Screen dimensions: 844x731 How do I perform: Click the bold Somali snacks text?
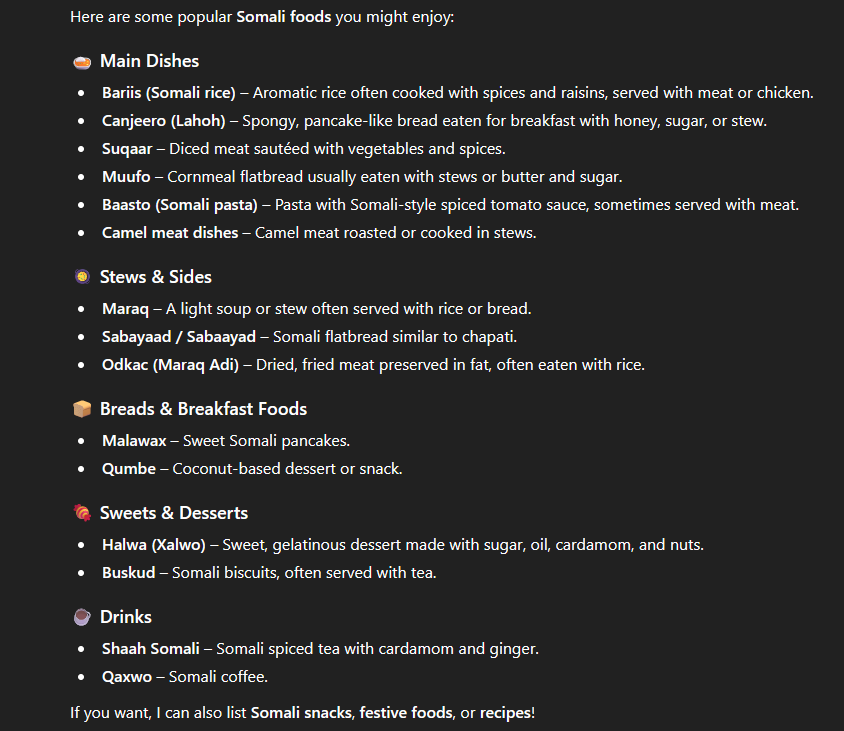[x=300, y=713]
